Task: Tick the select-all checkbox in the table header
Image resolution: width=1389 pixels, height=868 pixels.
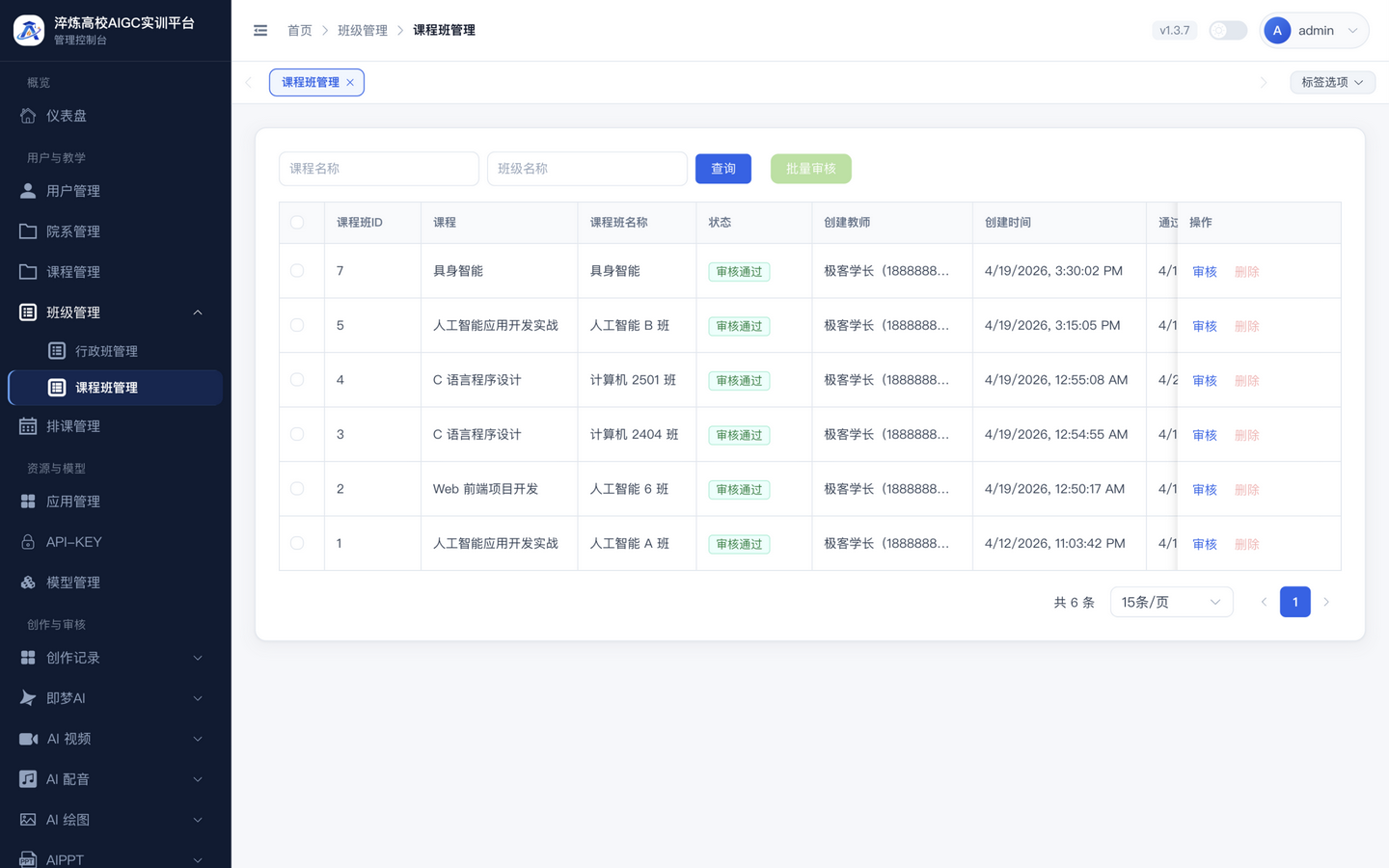Action: point(297,223)
